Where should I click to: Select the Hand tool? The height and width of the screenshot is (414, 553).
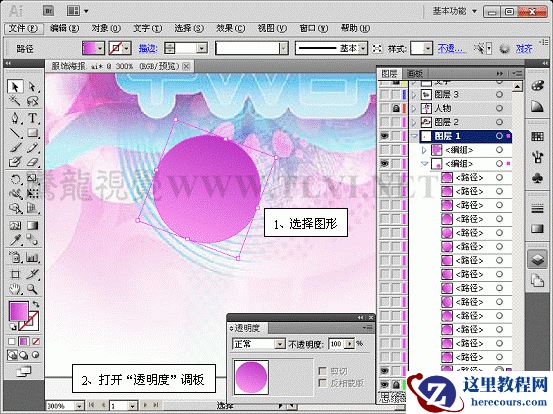point(15,289)
